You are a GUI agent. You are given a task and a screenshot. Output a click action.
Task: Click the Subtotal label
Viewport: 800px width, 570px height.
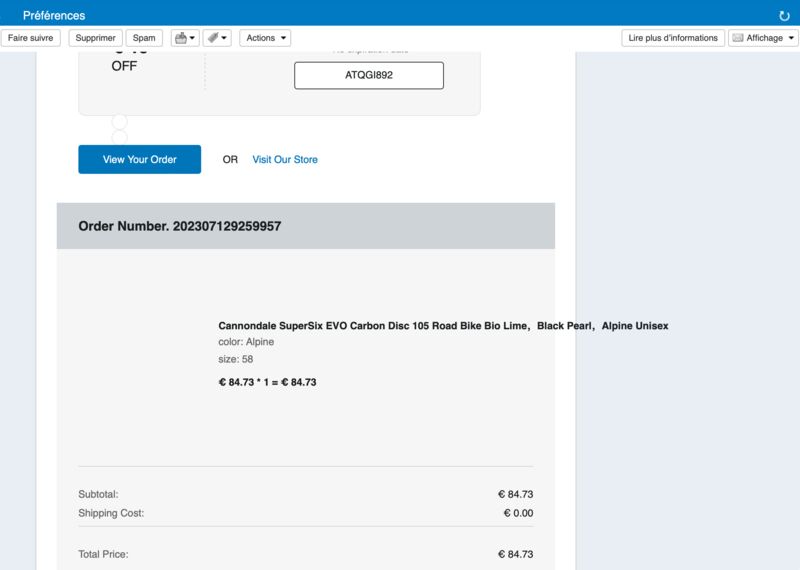98,494
